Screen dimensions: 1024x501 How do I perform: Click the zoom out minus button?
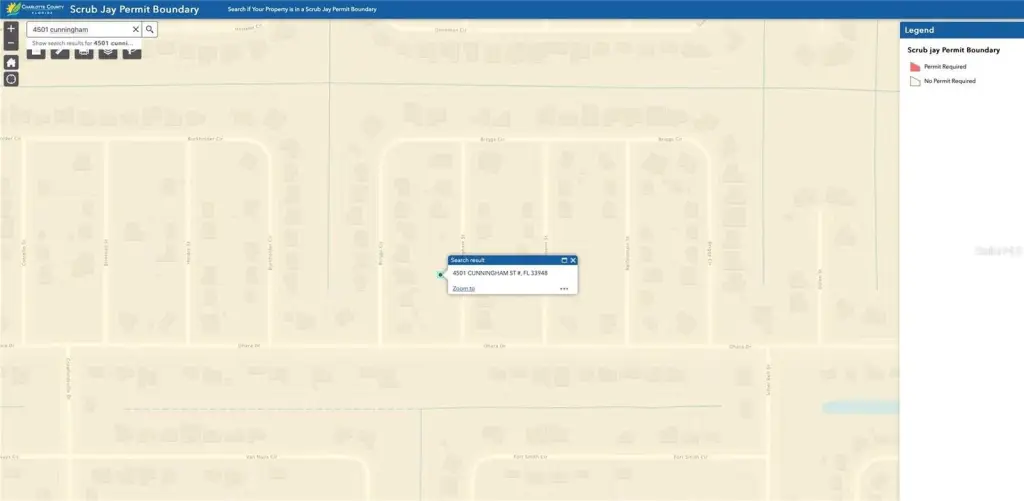[11, 43]
